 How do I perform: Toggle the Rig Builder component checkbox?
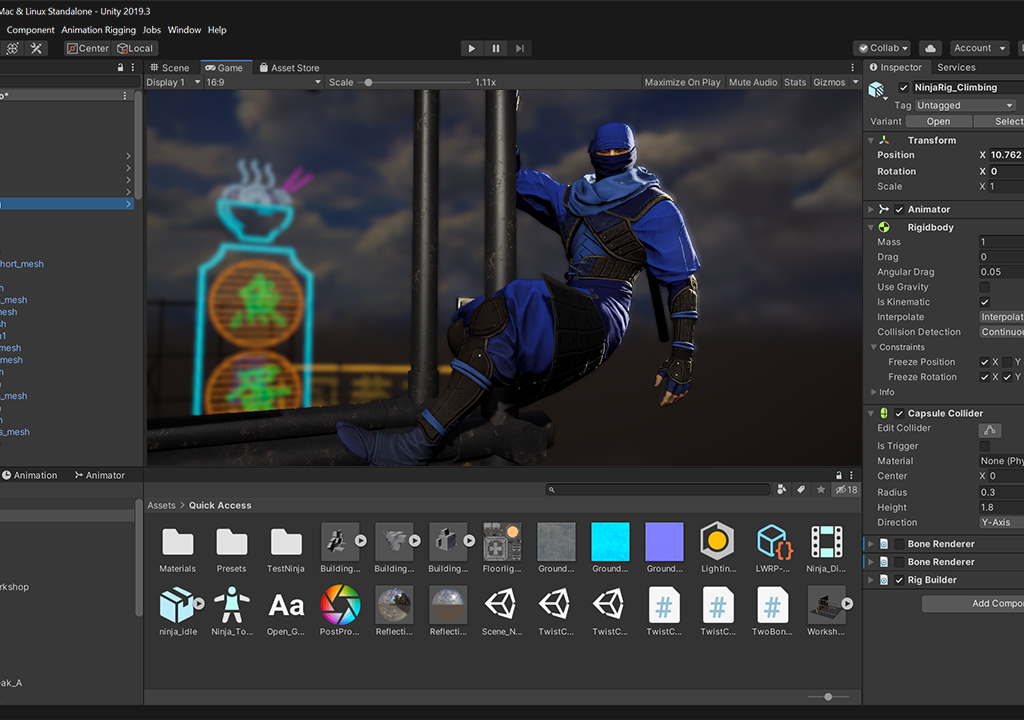click(899, 580)
